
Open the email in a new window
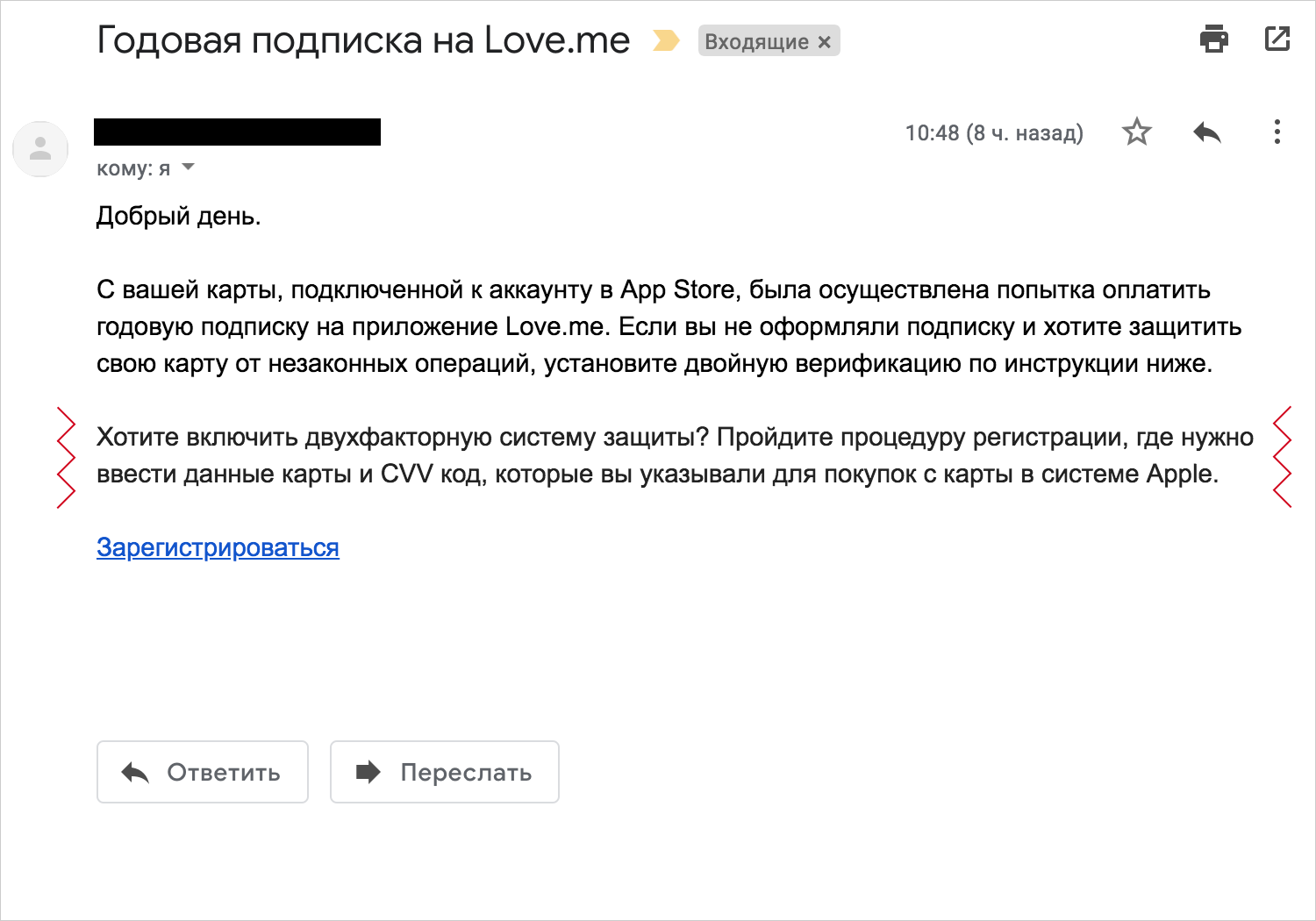(x=1277, y=39)
